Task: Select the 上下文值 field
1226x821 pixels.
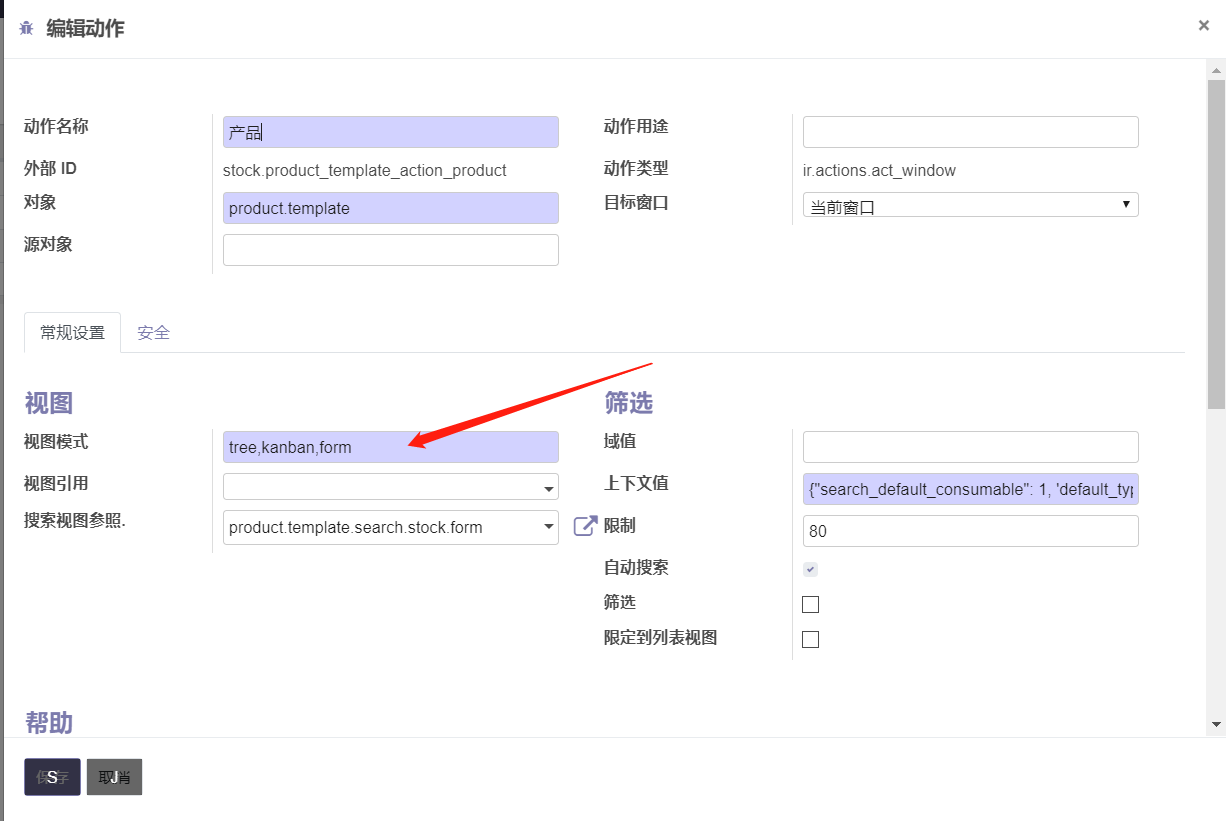Action: (970, 488)
